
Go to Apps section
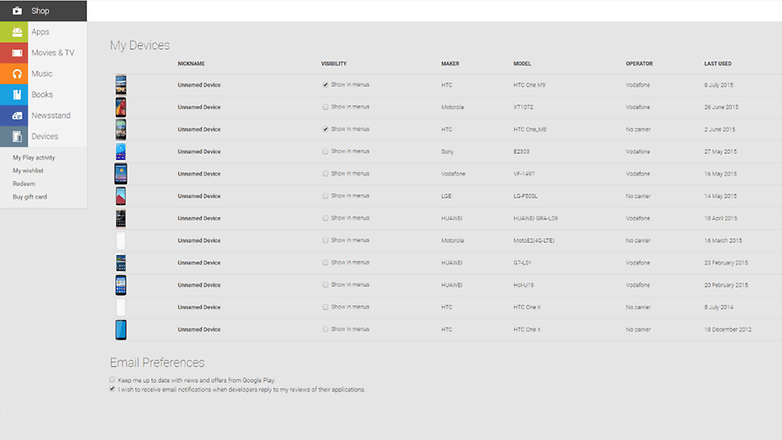[x=40, y=32]
